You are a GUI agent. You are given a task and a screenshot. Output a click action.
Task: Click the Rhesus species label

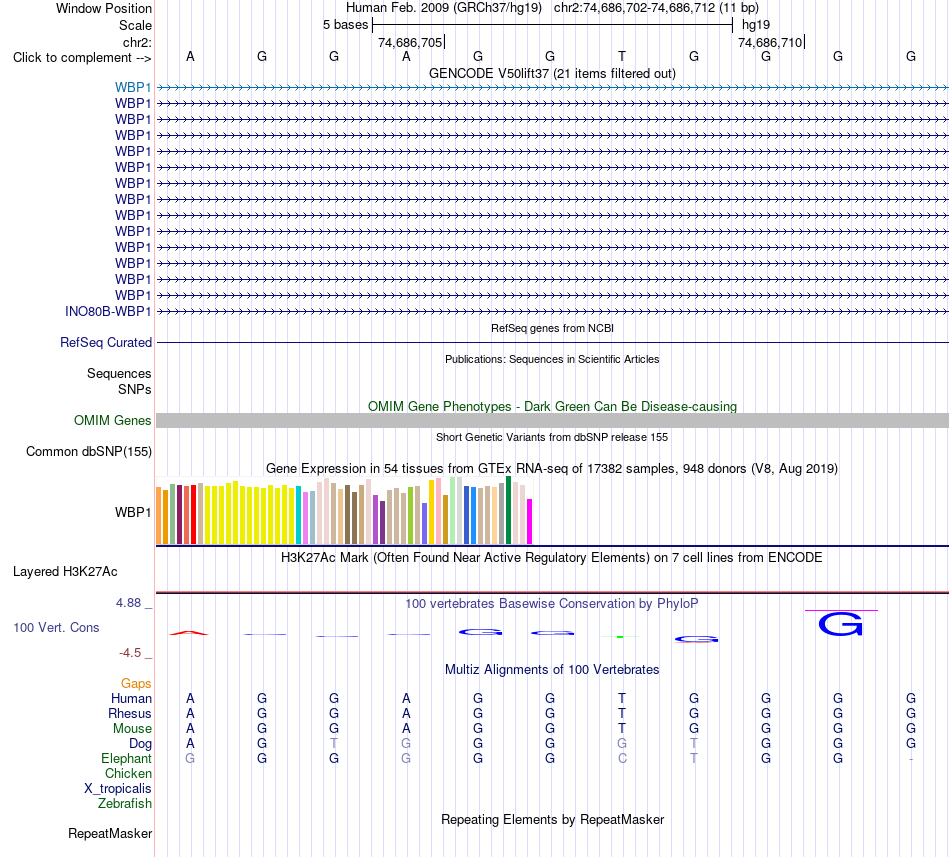click(x=130, y=714)
